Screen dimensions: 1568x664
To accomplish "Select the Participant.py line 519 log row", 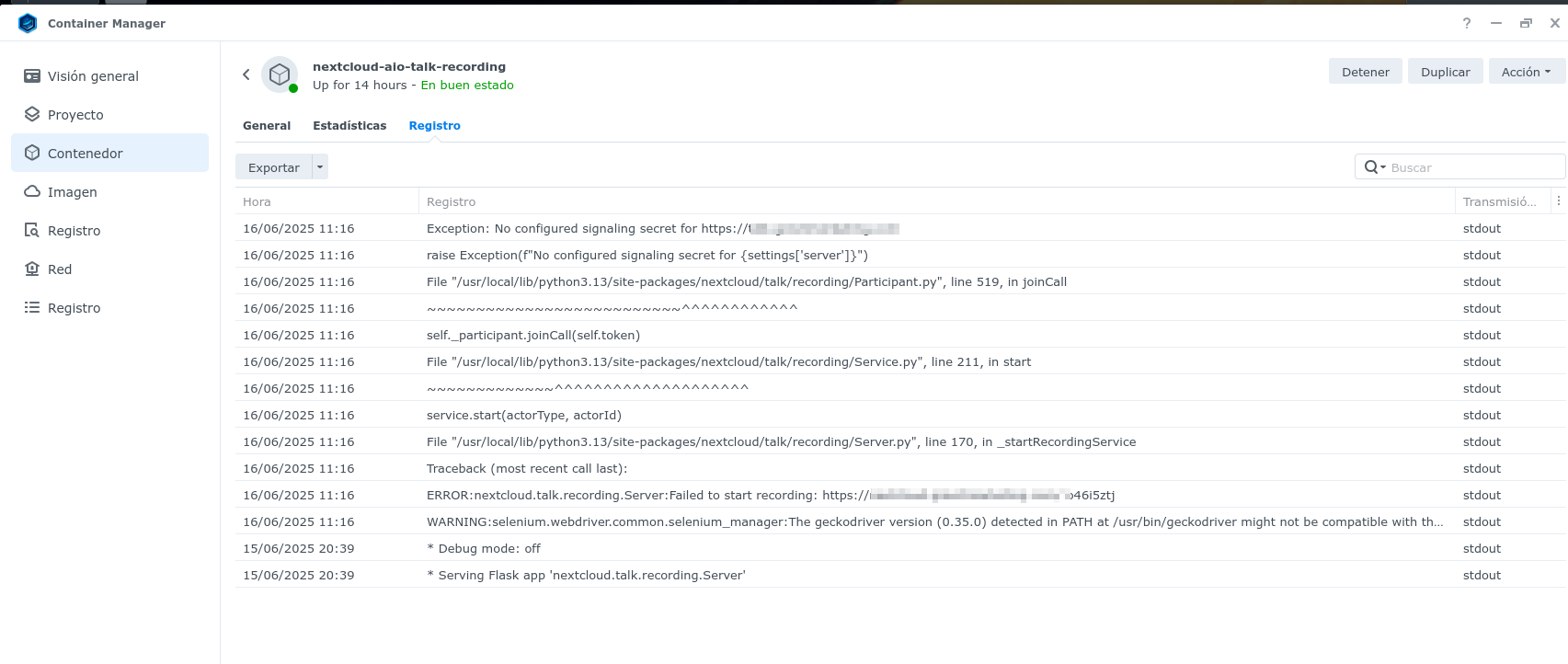I will pos(900,281).
